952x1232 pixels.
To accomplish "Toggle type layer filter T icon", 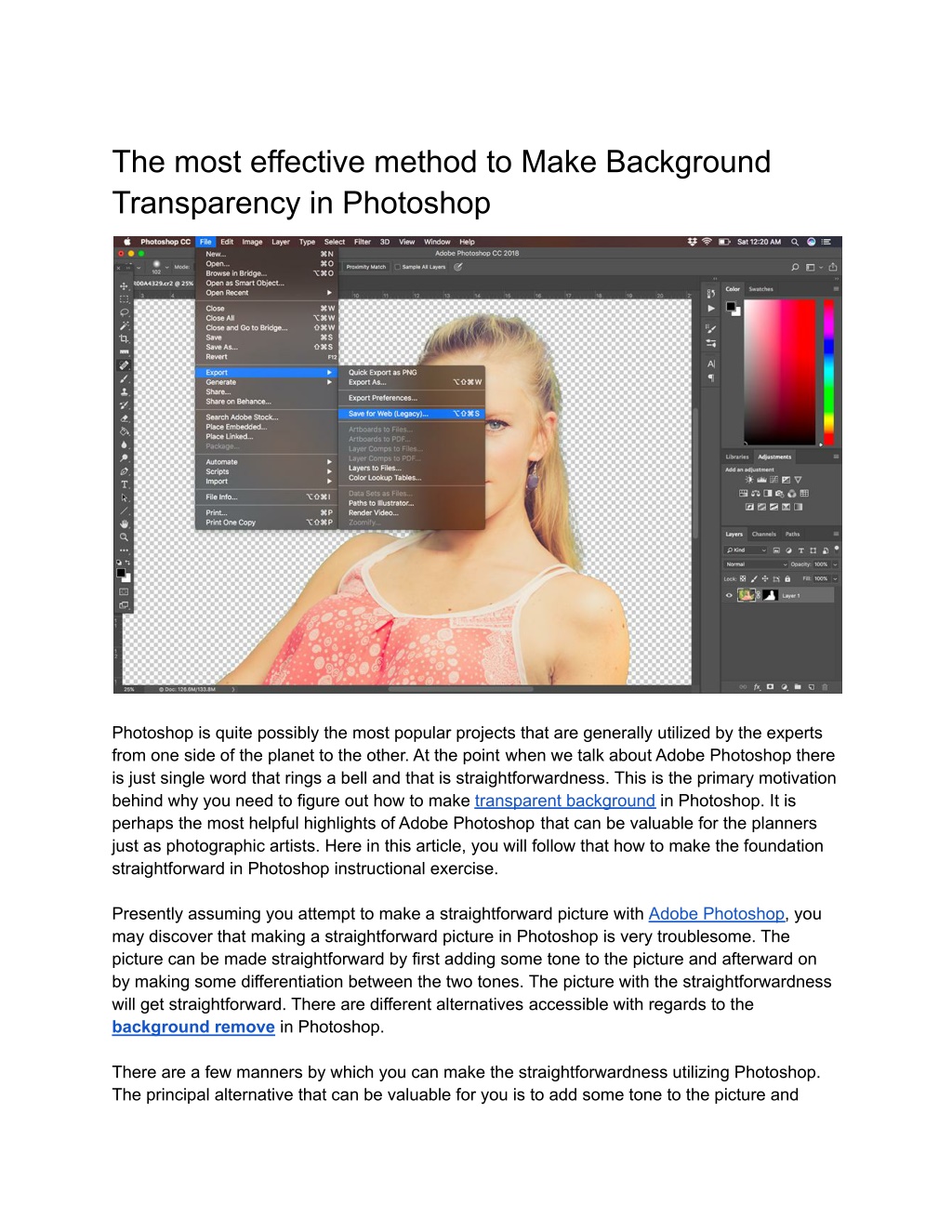I will click(801, 550).
